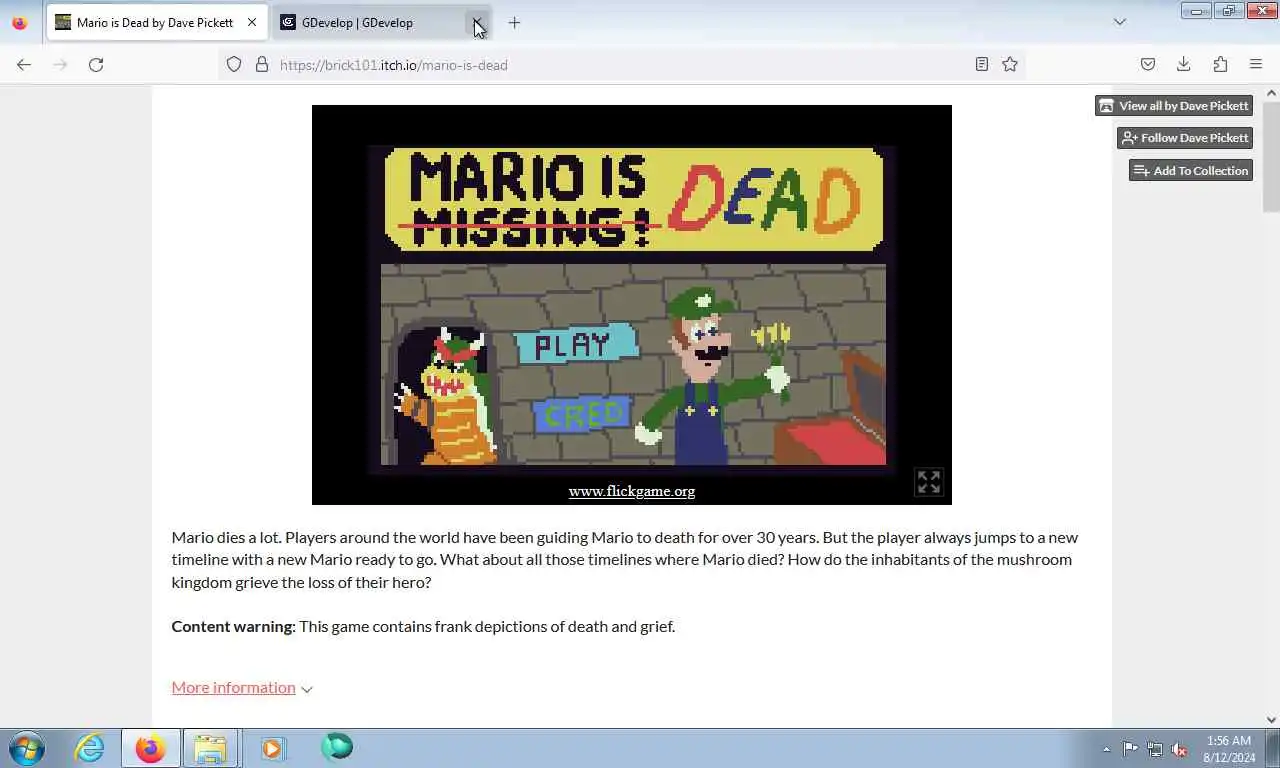Click the browser Back arrow

(x=24, y=65)
